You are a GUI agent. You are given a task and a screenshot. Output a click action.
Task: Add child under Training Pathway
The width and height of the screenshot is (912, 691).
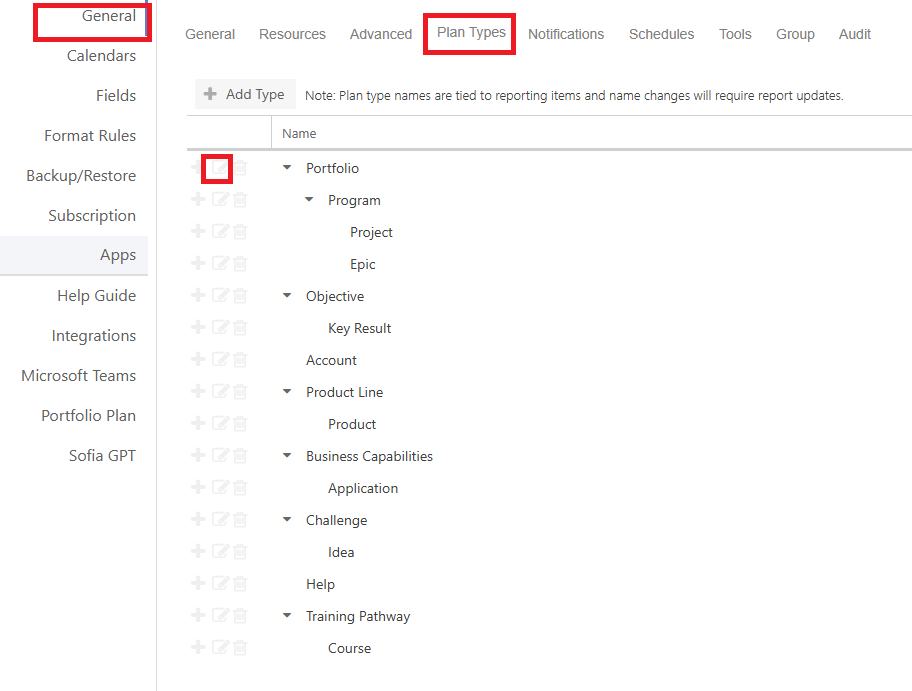198,615
